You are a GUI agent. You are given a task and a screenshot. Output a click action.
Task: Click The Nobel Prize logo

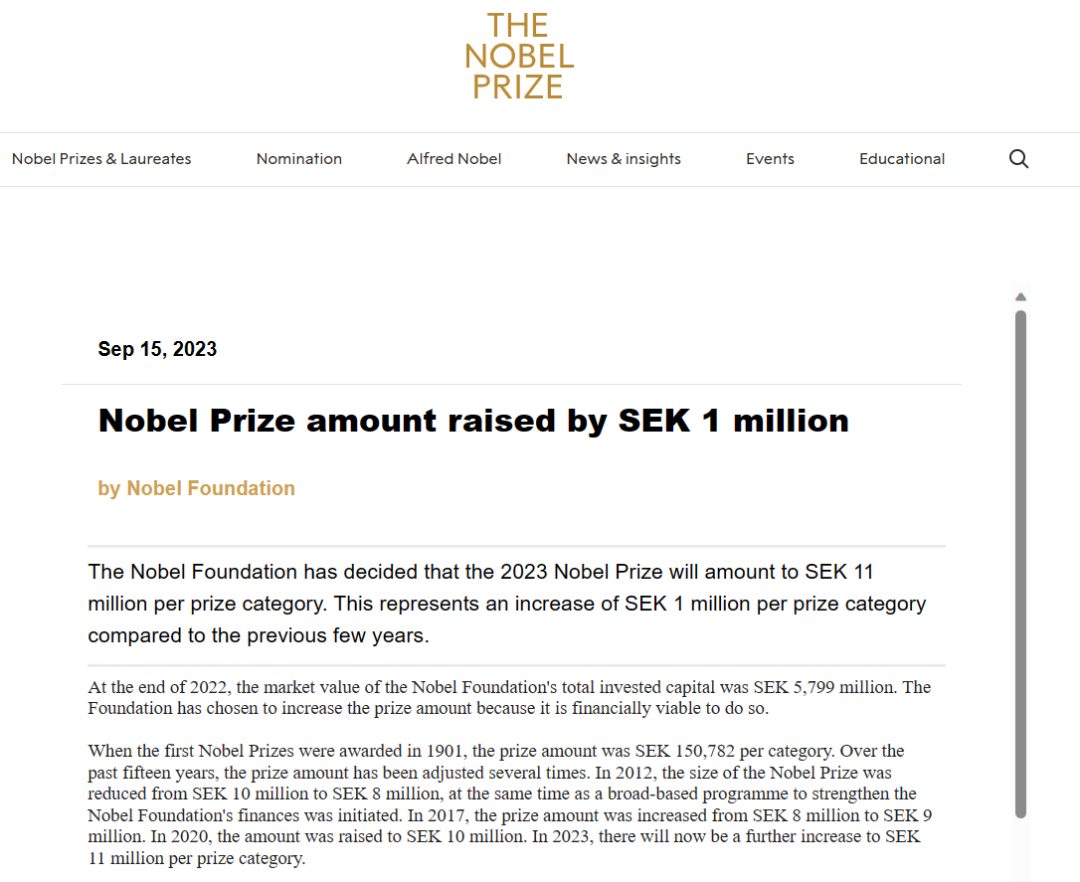519,56
